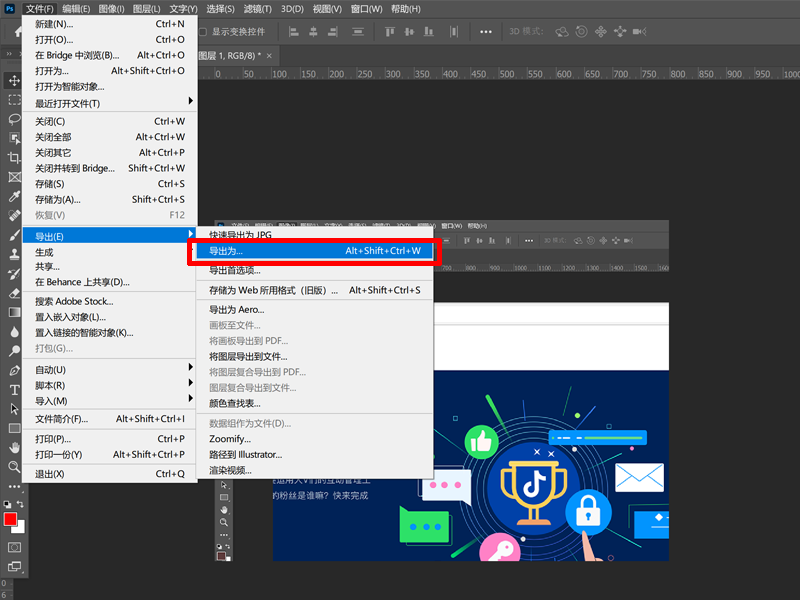Click the three-dot more options in options bar
The width and height of the screenshot is (800, 600).
tap(486, 31)
